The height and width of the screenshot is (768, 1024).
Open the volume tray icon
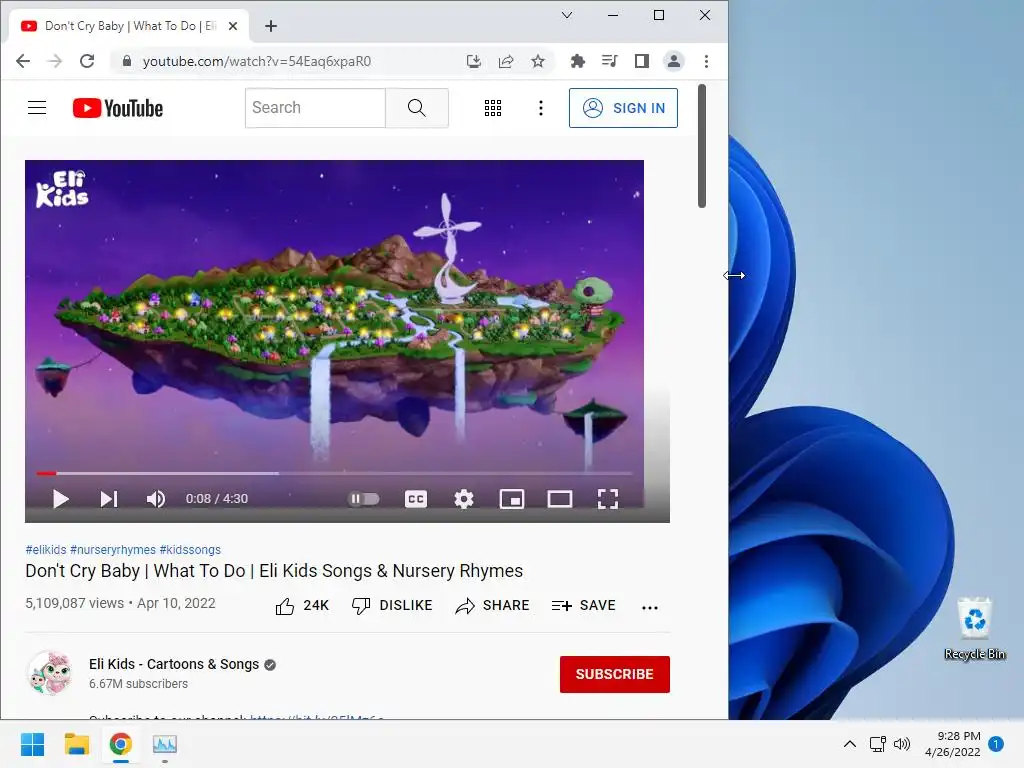pyautogui.click(x=902, y=744)
